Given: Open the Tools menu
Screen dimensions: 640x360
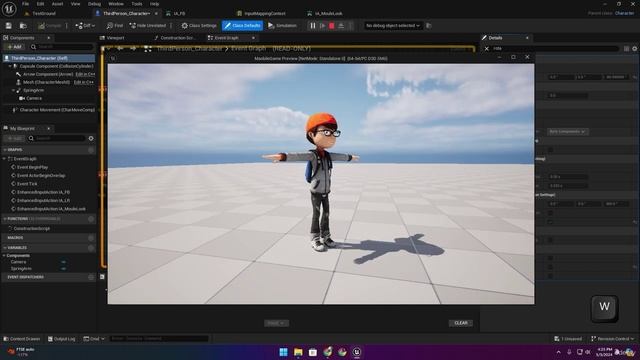Looking at the screenshot, I should click(137, 4).
